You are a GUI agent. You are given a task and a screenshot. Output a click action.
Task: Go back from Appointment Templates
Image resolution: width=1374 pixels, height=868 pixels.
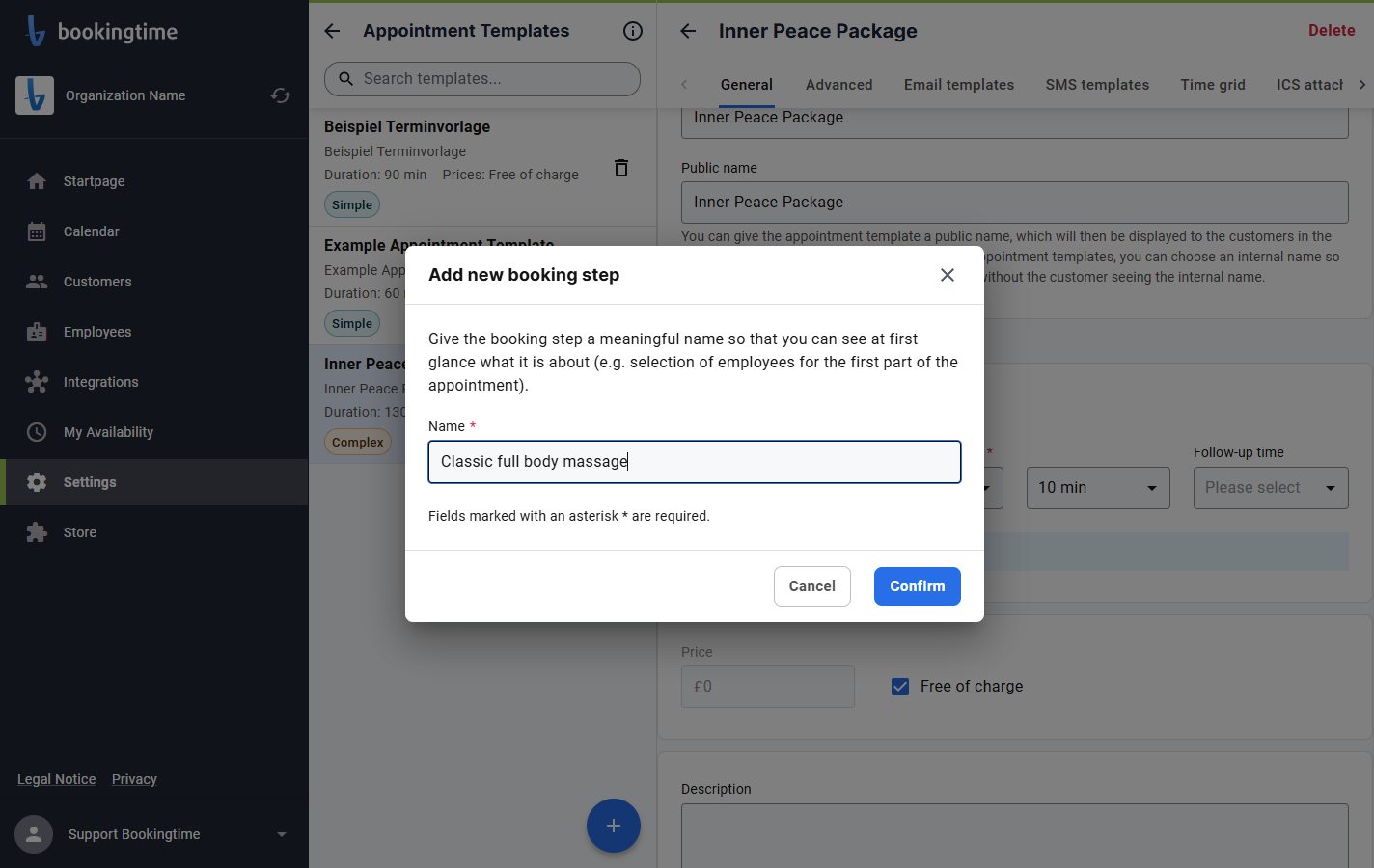[x=332, y=31]
